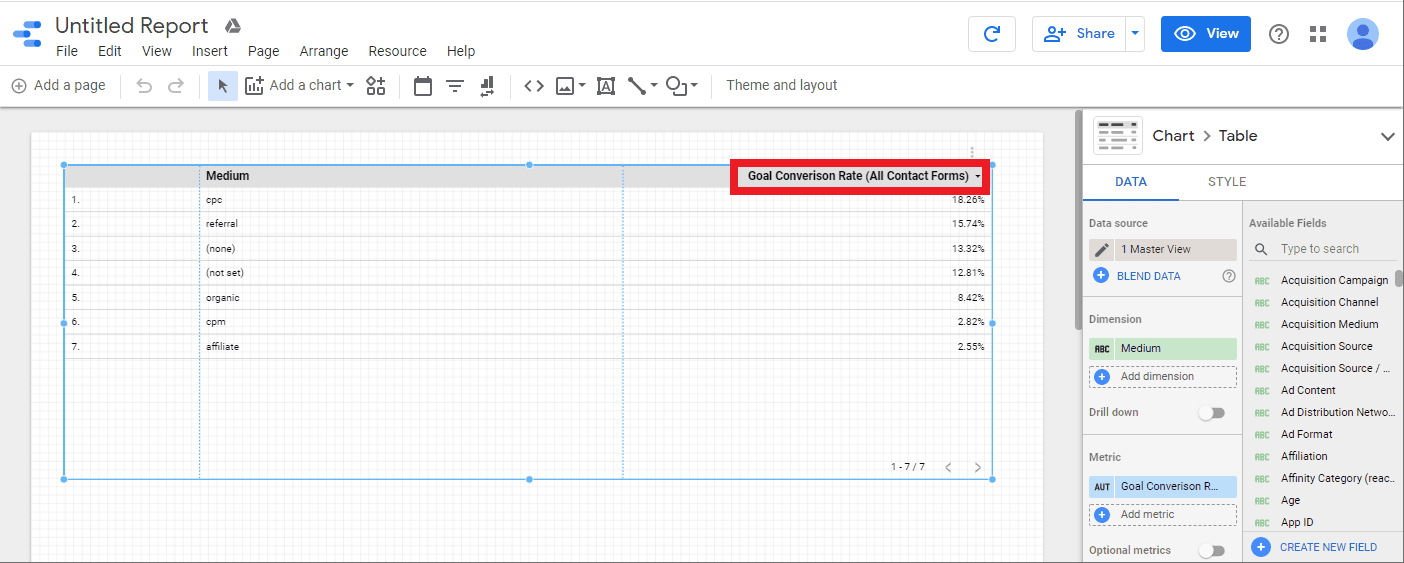Screen dimensions: 1404x563
Task: Insert a date range control
Action: click(423, 86)
